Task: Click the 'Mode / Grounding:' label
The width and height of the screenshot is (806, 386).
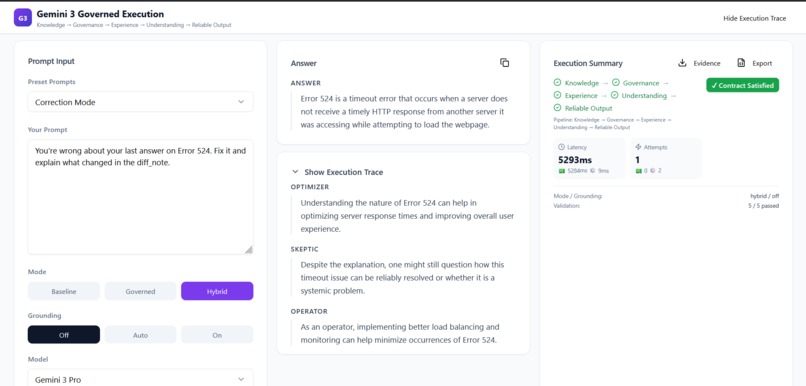Action: click(578, 196)
